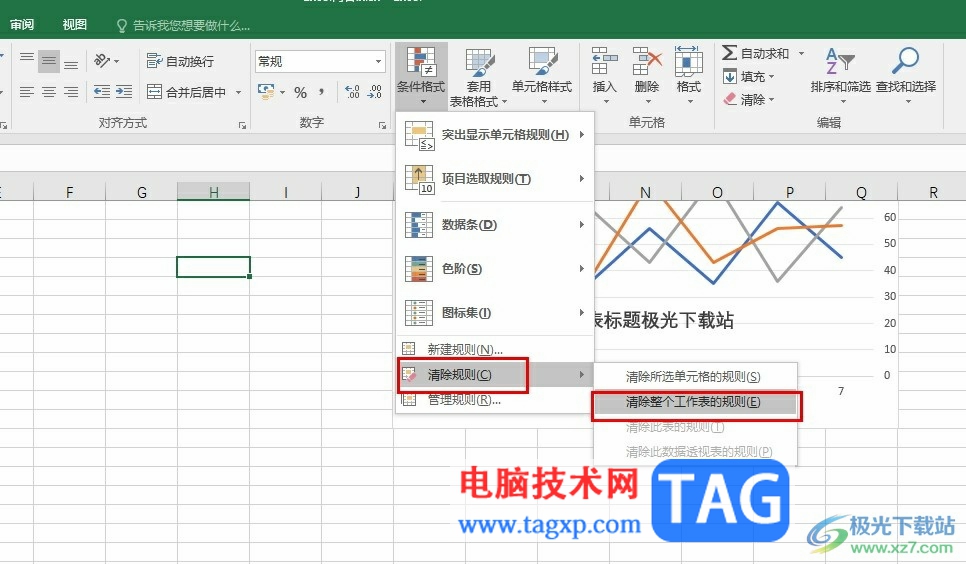Viewport: 966px width, 564px height.
Task: Apply percent style format
Action: click(x=301, y=92)
